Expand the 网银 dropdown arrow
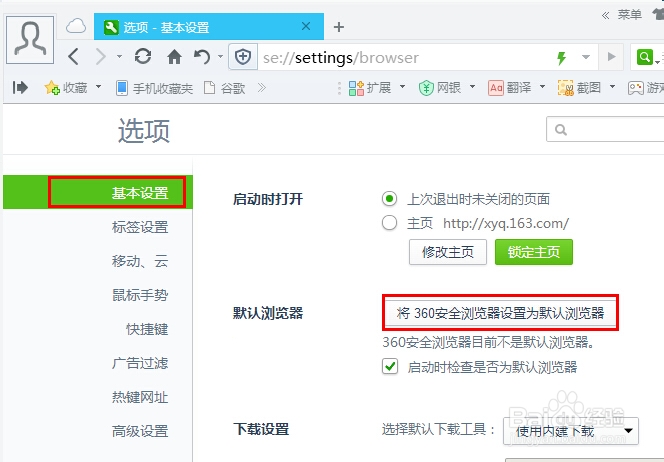This screenshot has width=664, height=462. [472, 87]
